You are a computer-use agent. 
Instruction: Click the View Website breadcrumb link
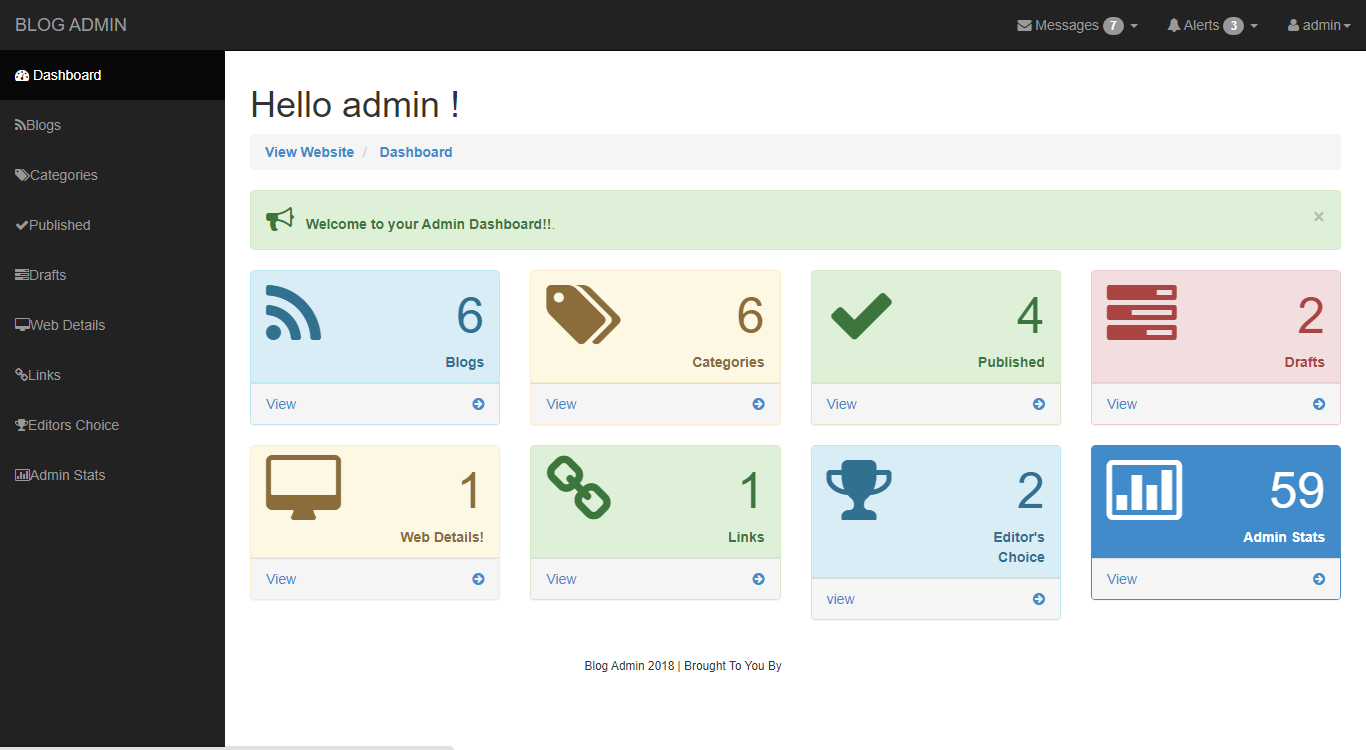click(x=309, y=151)
